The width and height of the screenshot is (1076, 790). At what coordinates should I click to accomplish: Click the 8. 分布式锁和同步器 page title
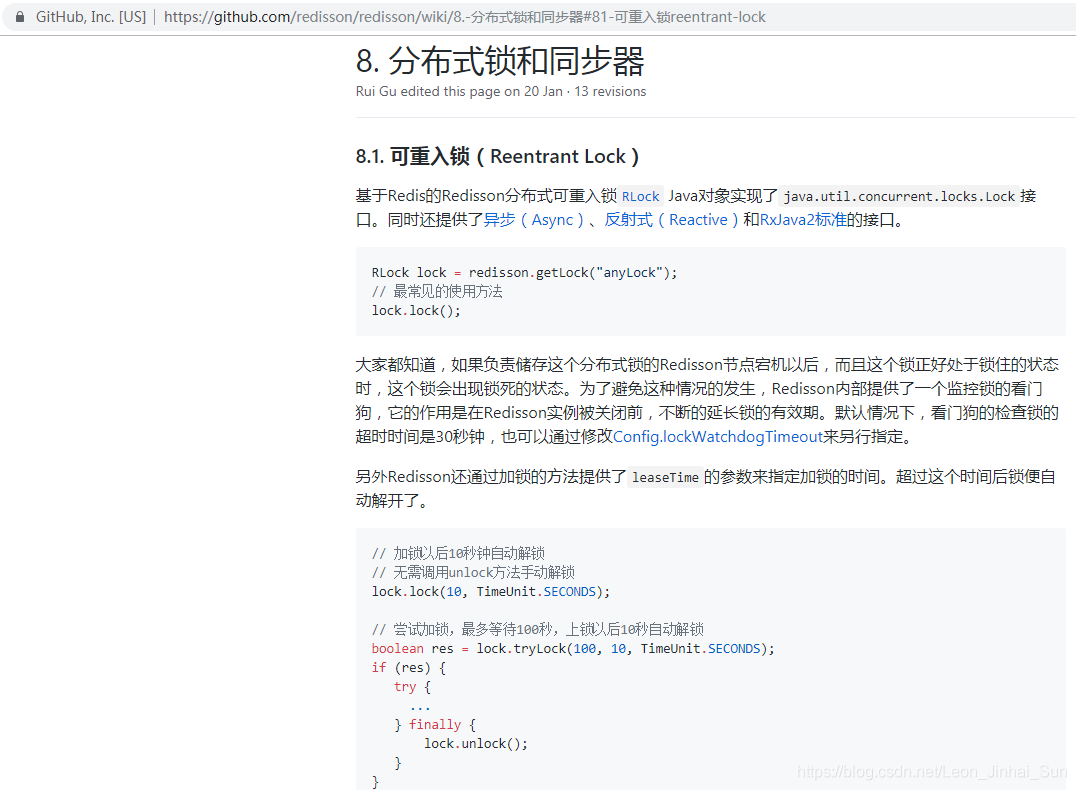pos(500,61)
